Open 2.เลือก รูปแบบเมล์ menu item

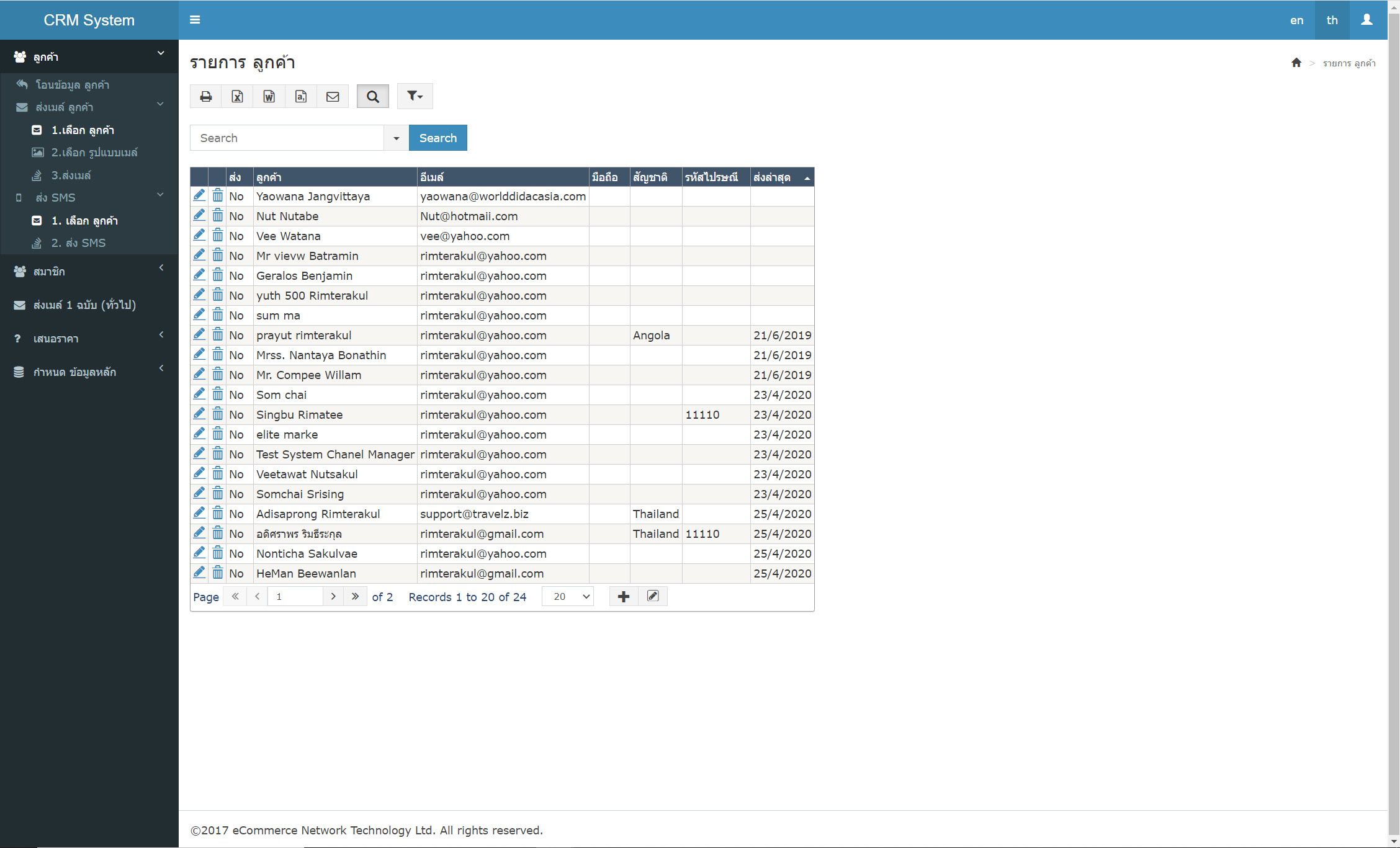pos(89,152)
